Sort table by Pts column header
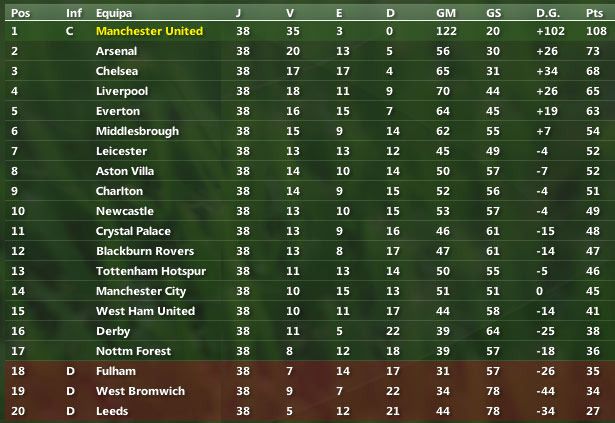The width and height of the screenshot is (615, 423). (596, 11)
